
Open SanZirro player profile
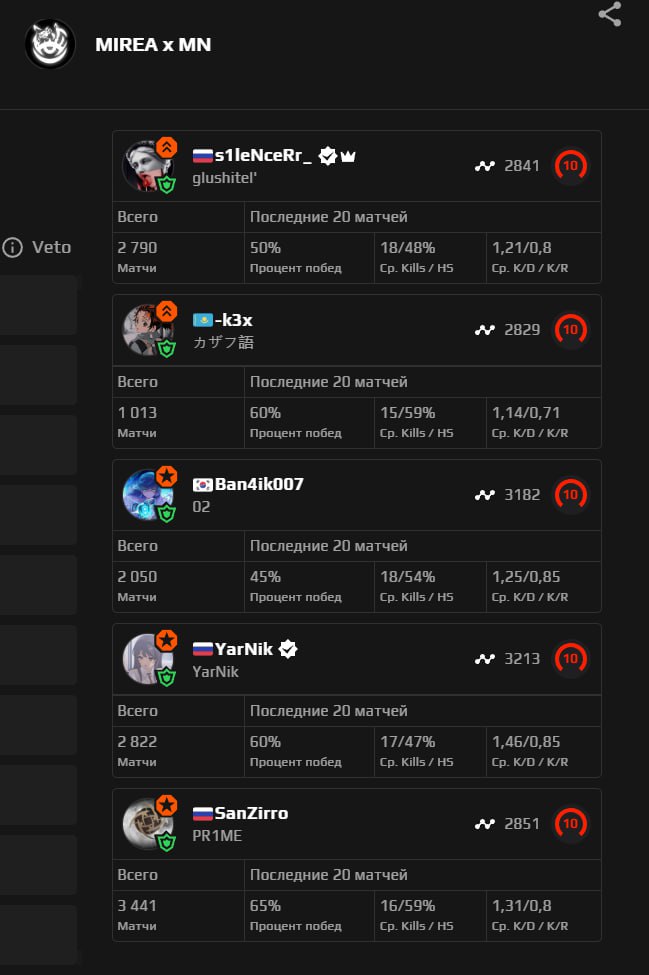click(x=251, y=813)
